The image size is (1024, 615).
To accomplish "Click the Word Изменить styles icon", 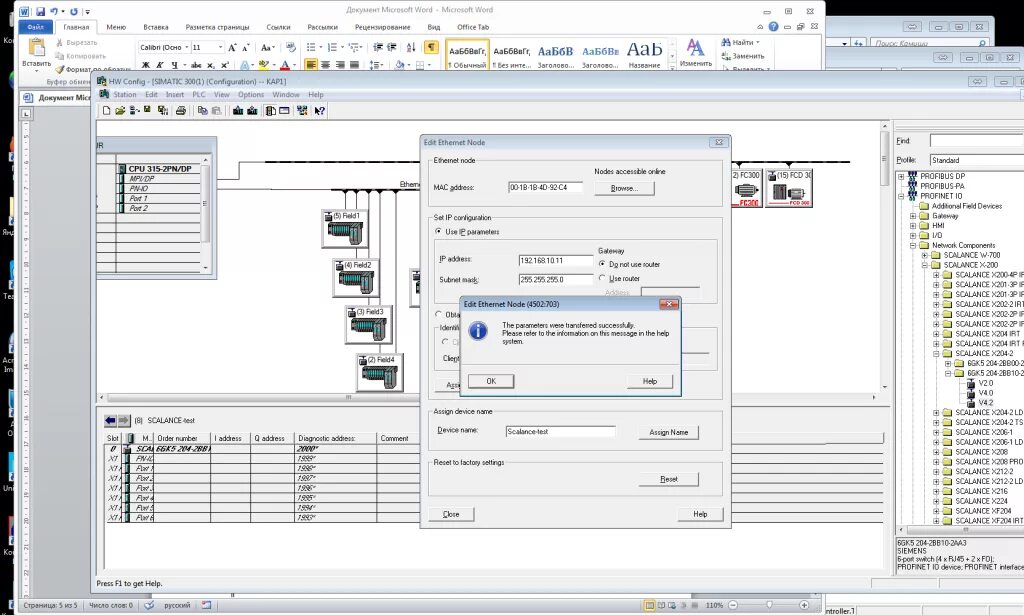I will click(x=696, y=52).
